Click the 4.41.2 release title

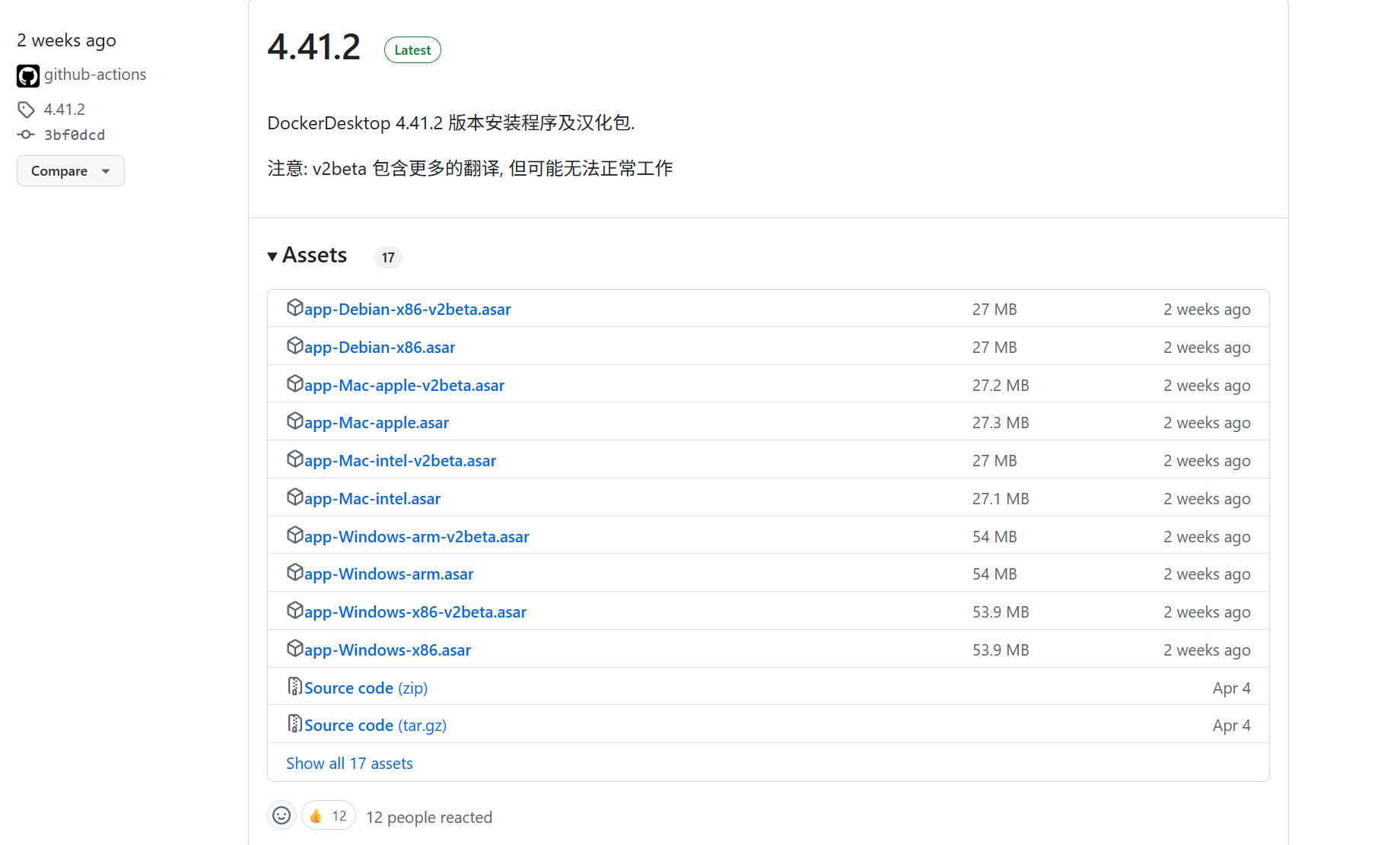coord(313,47)
